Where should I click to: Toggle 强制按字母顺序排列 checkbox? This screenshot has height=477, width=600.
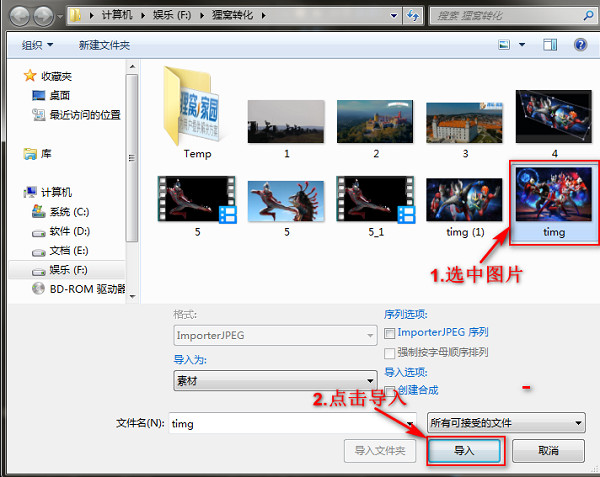tap(390, 353)
